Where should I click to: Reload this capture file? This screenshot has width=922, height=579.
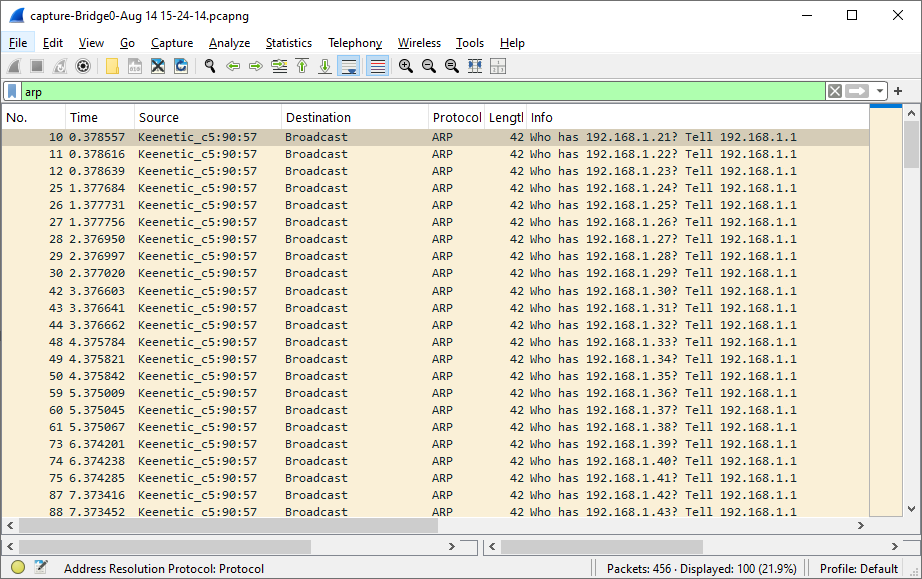[182, 65]
